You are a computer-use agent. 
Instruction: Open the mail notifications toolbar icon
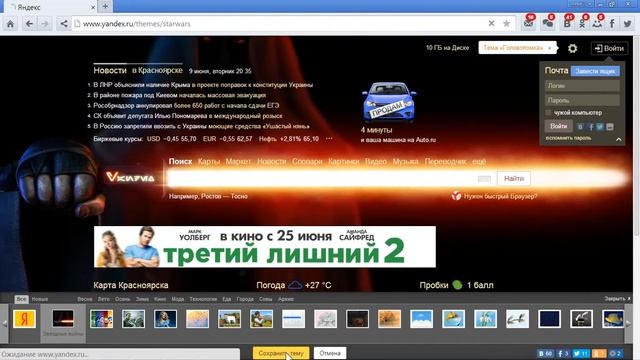[x=529, y=24]
